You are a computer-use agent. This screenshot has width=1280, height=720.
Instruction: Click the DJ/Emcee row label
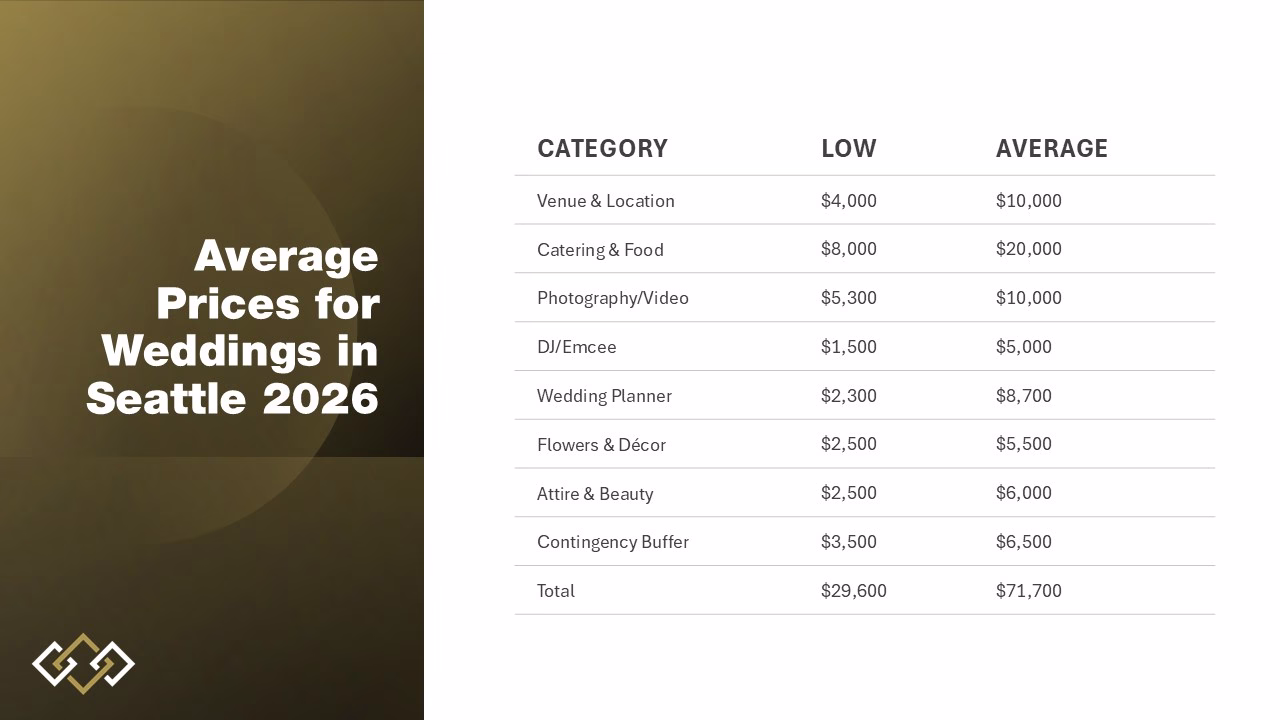pos(576,347)
